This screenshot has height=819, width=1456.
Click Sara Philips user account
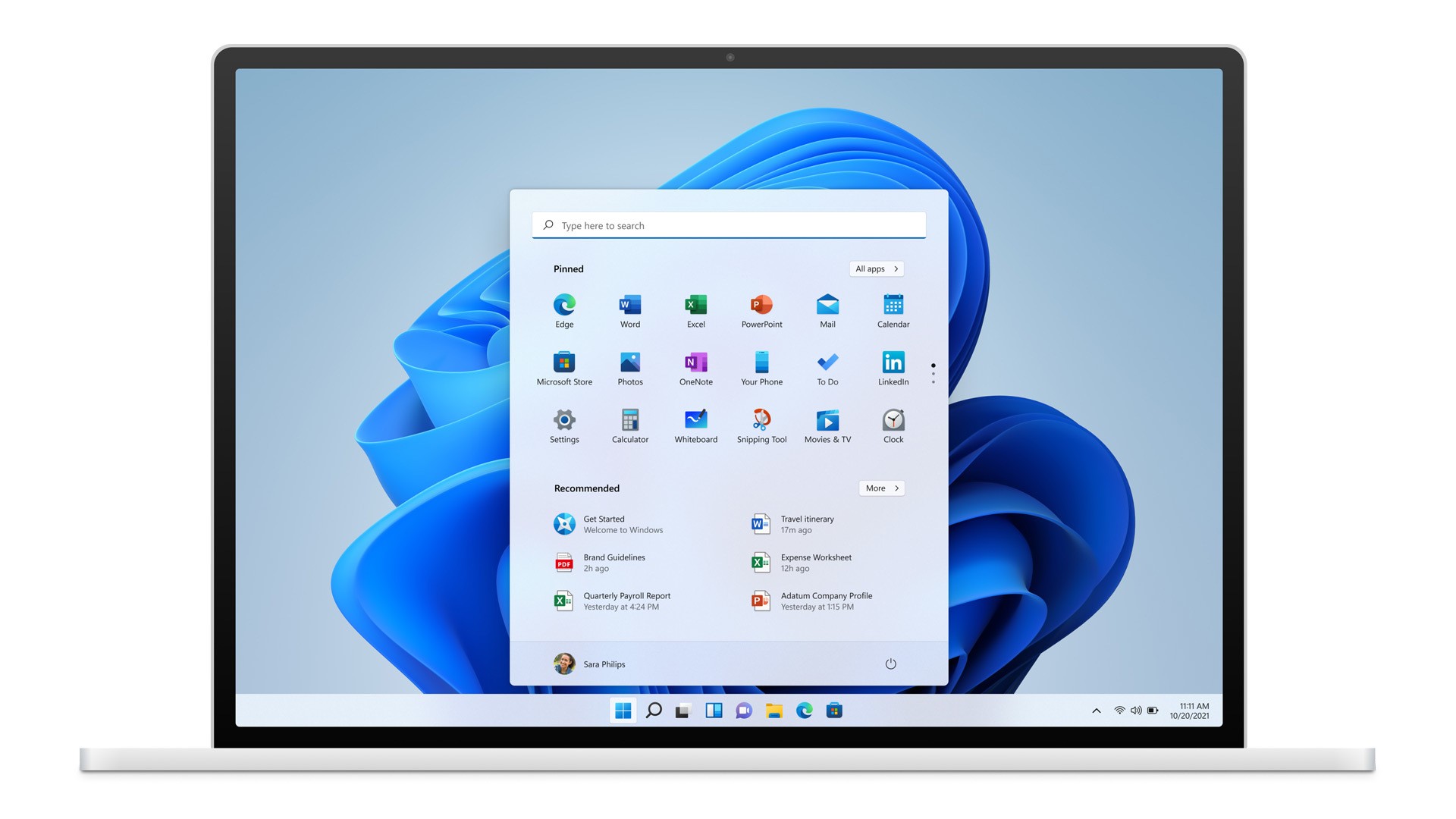click(x=589, y=663)
